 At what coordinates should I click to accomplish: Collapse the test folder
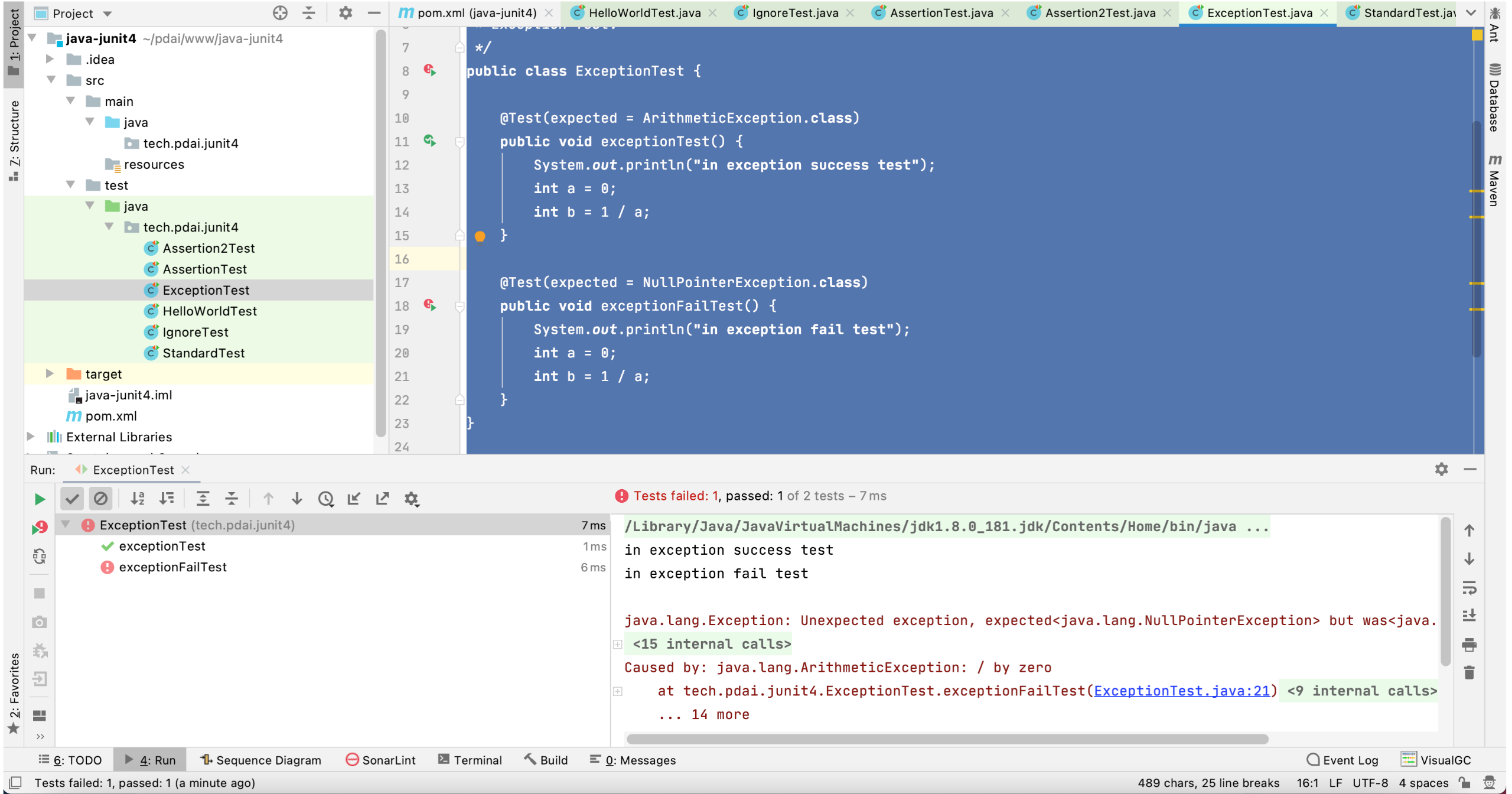[x=70, y=185]
